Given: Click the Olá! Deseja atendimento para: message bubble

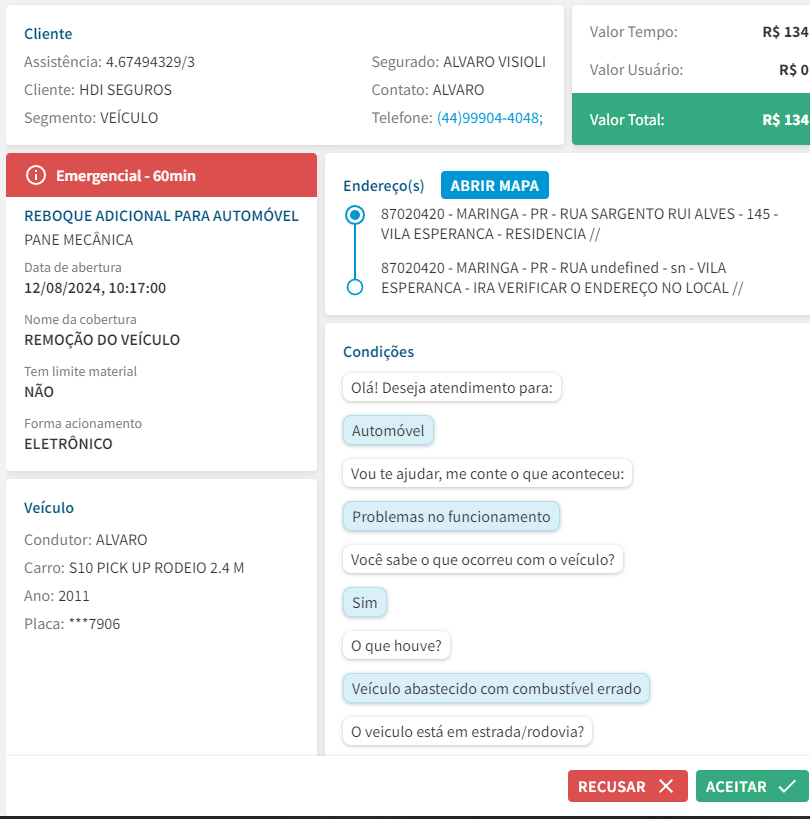Looking at the screenshot, I should (x=451, y=388).
